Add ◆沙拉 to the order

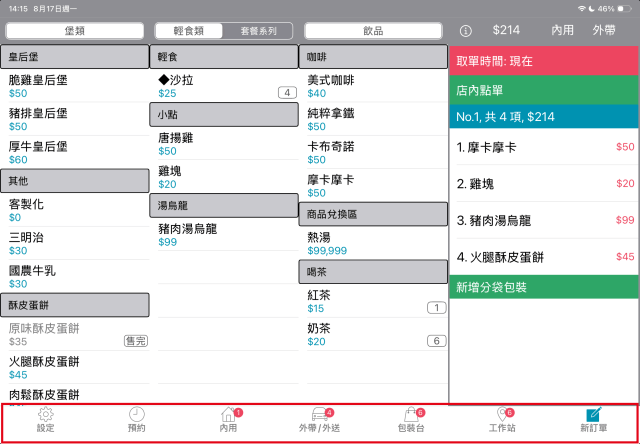click(x=224, y=86)
